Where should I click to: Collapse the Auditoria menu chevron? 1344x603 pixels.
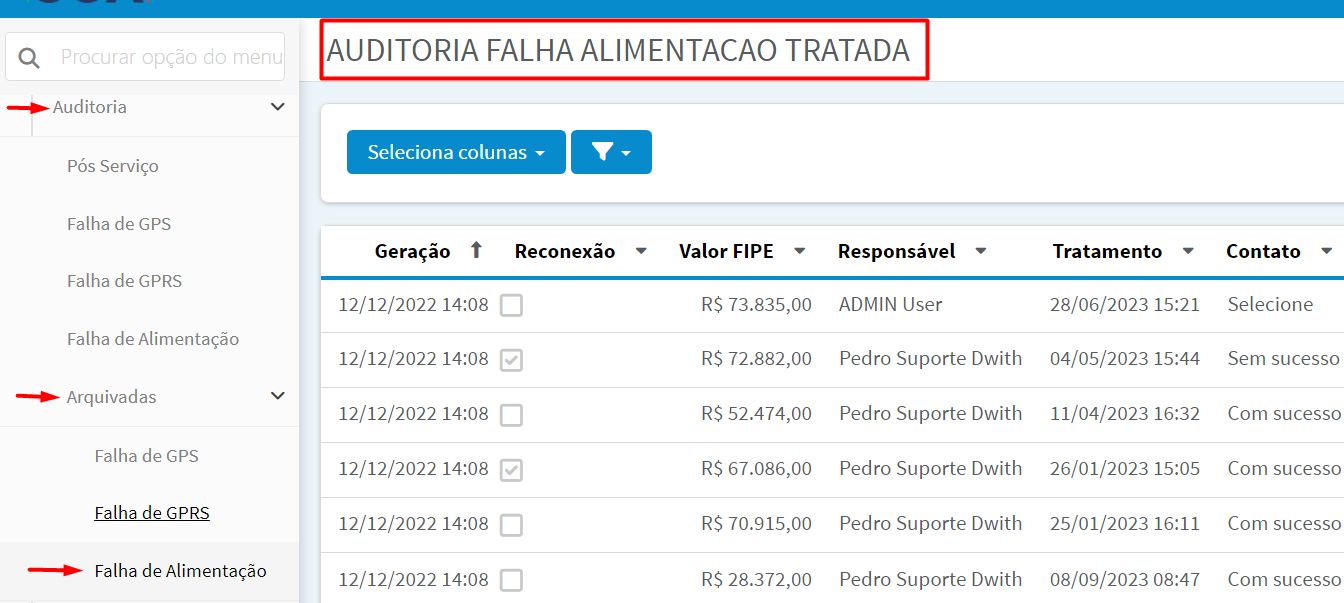[x=278, y=107]
